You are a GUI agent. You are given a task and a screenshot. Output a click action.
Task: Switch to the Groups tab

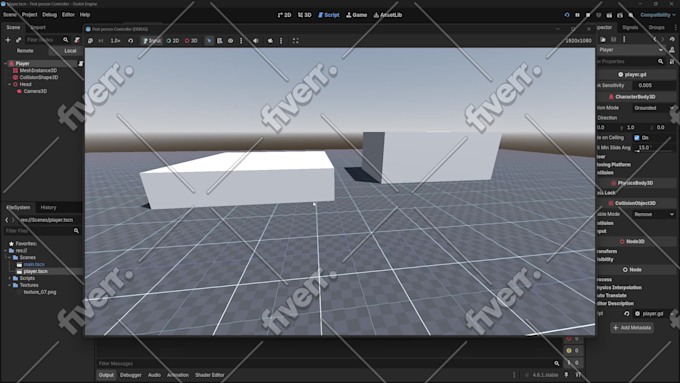click(x=657, y=27)
